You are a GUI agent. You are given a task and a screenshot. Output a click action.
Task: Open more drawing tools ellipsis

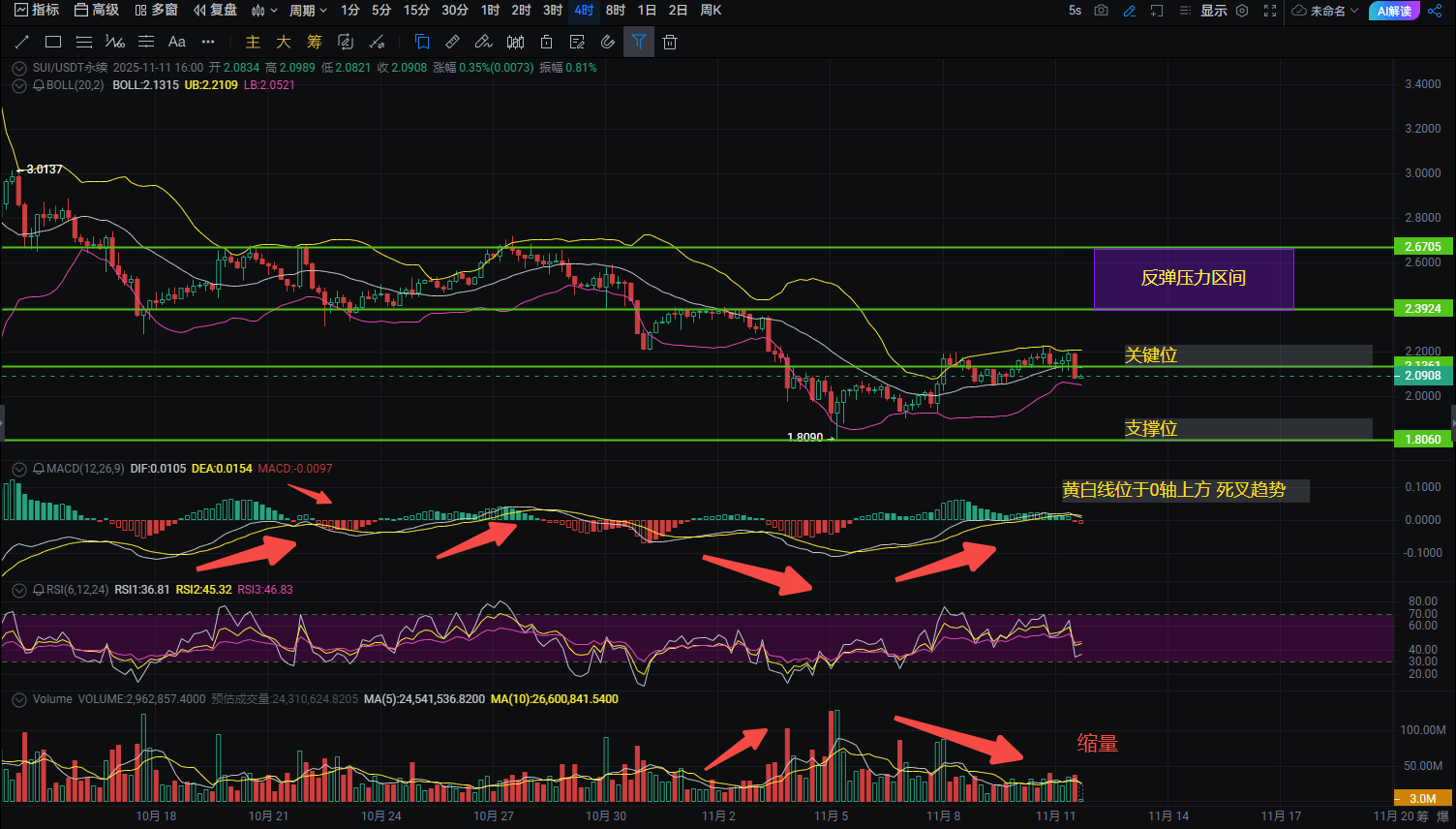click(208, 42)
